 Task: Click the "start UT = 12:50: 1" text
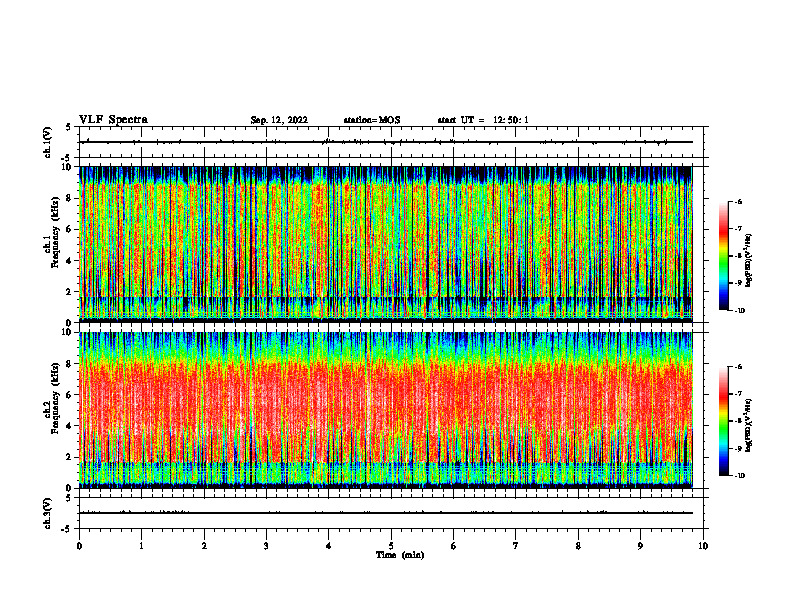pyautogui.click(x=483, y=120)
